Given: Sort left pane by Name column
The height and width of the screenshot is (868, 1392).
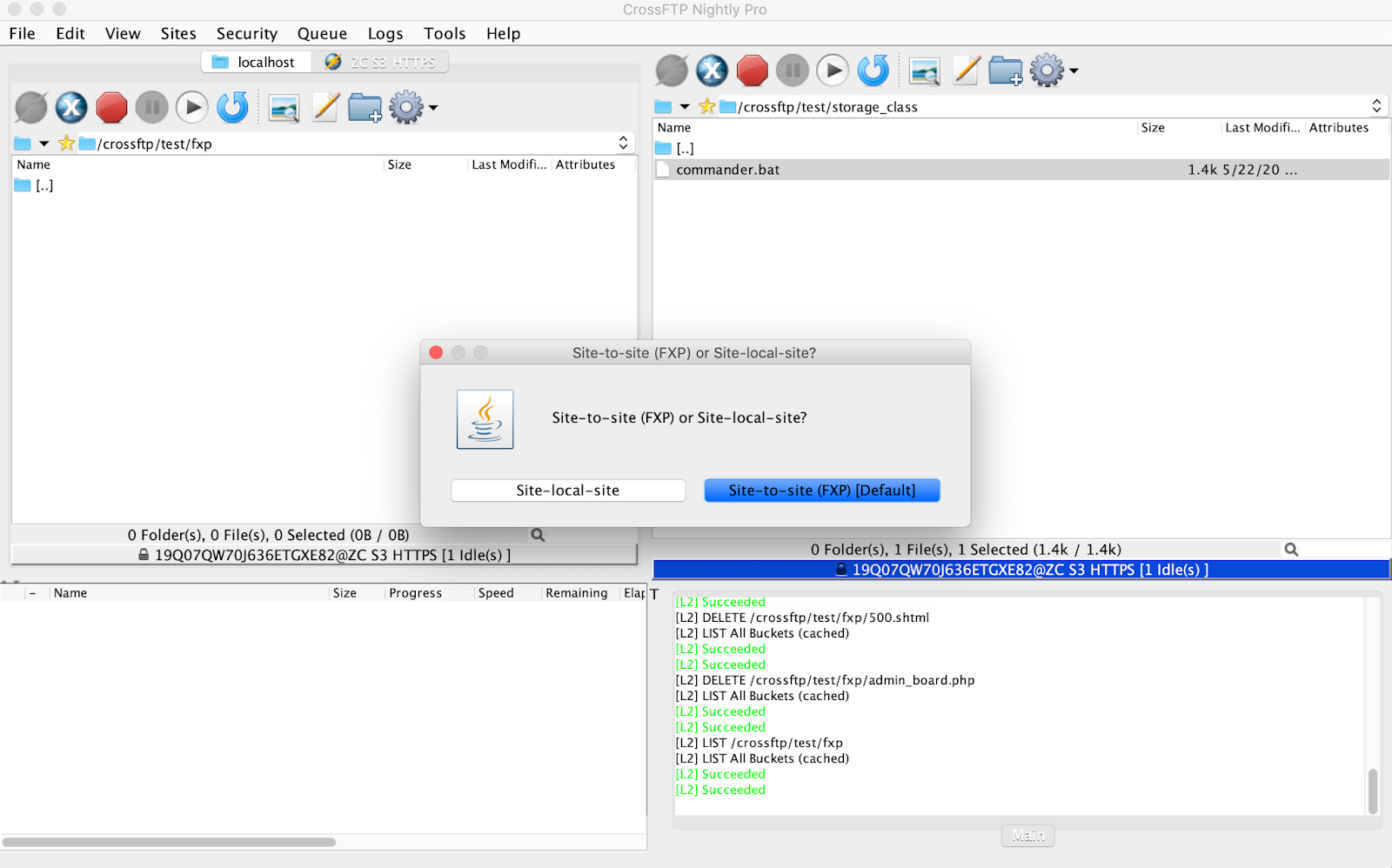Looking at the screenshot, I should point(198,164).
